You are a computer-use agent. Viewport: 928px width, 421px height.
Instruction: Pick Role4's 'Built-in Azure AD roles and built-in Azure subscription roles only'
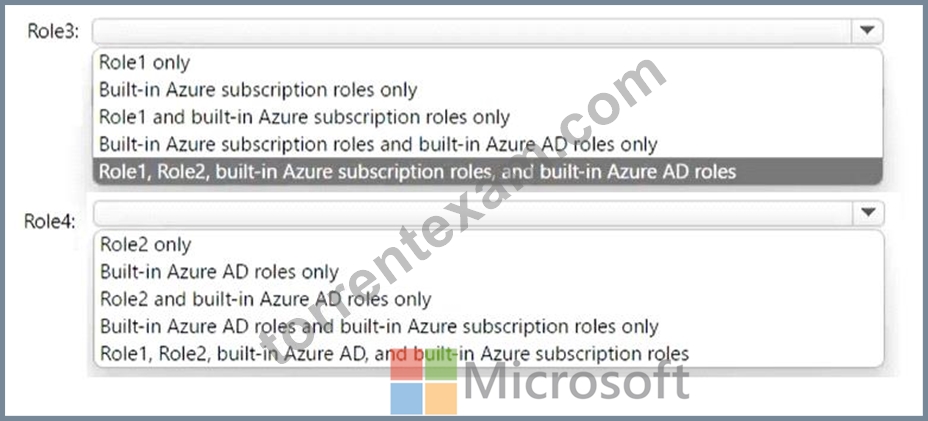point(379,326)
